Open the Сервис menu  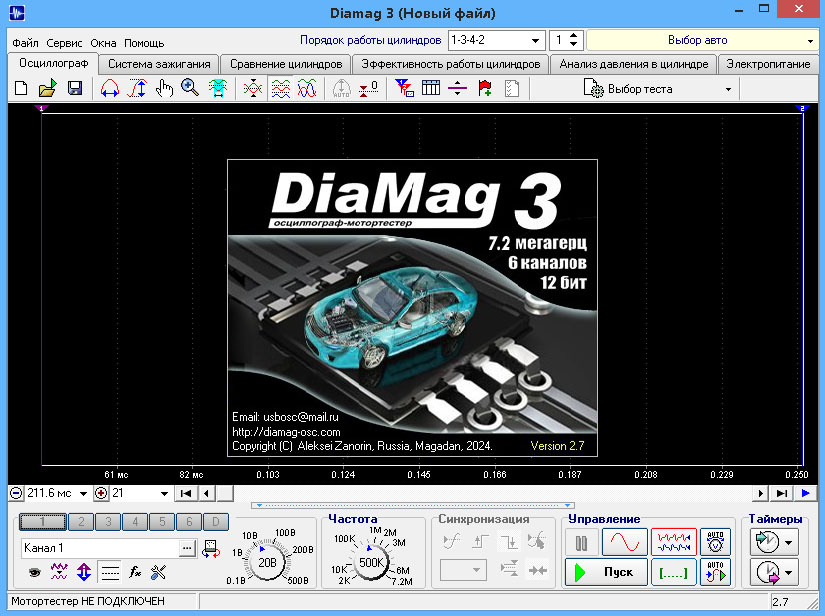coord(64,43)
